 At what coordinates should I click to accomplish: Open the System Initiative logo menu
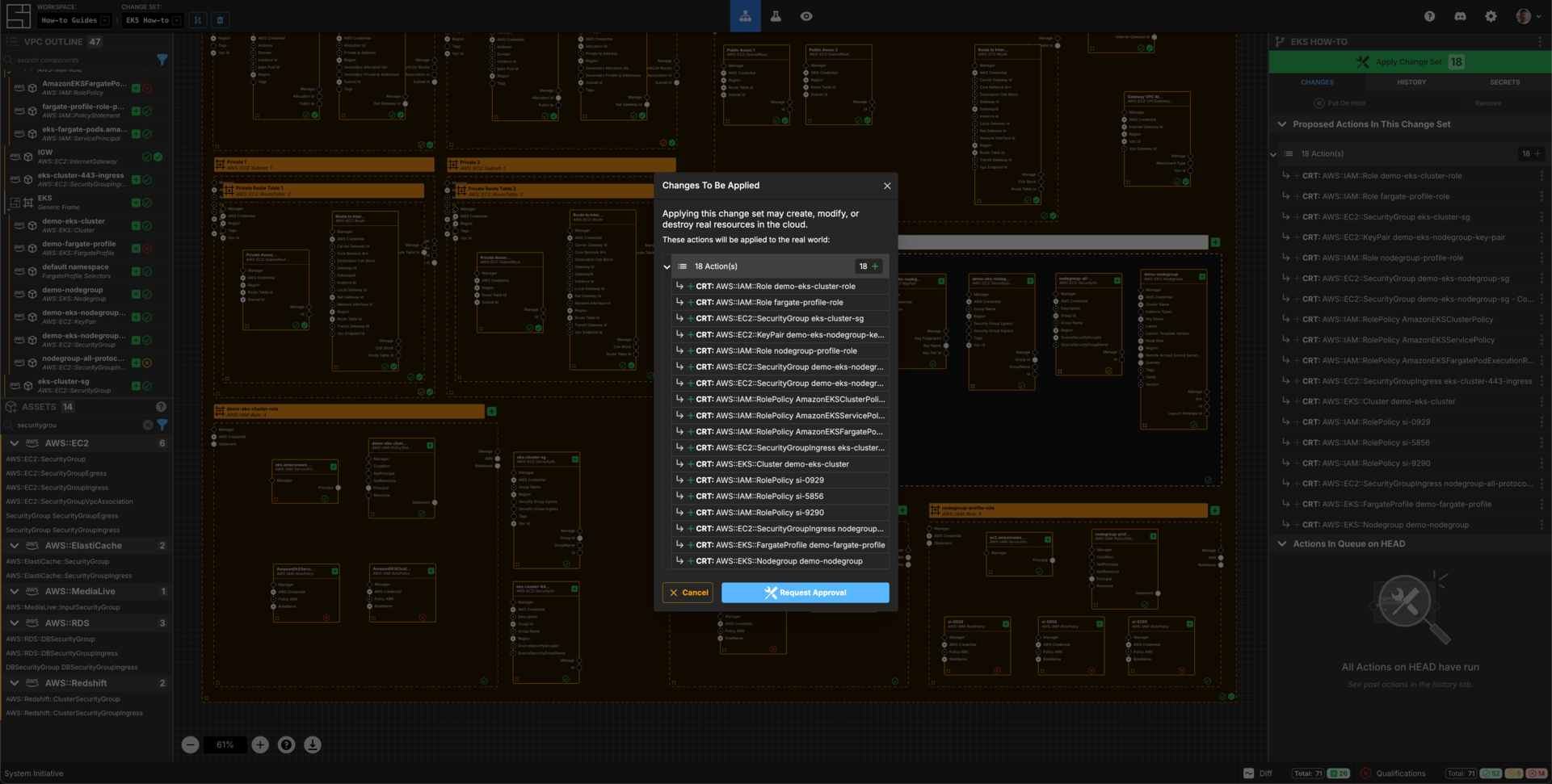click(18, 15)
